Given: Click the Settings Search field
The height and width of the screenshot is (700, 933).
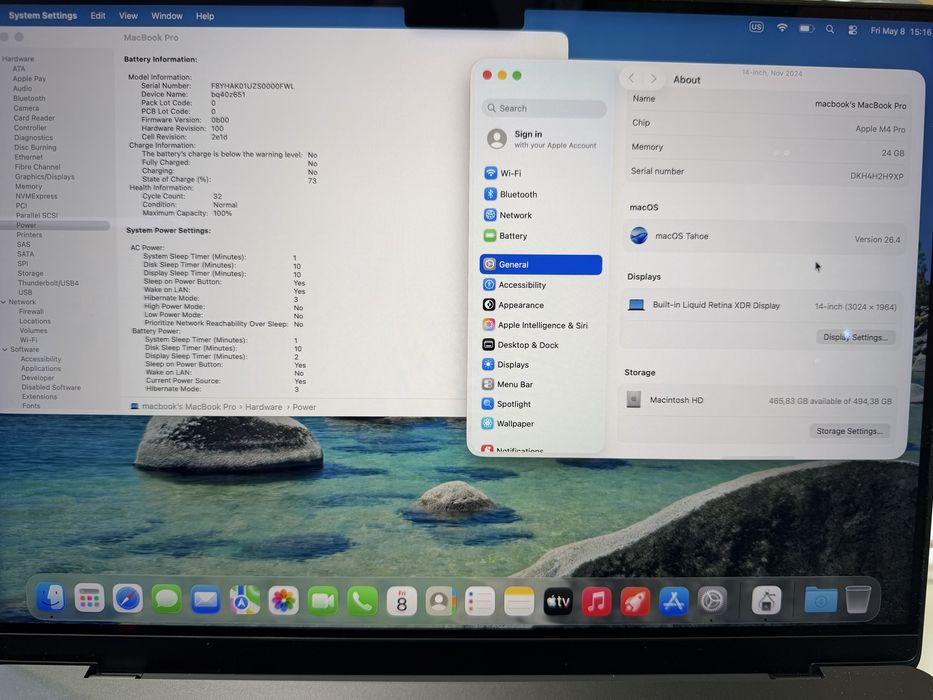Looking at the screenshot, I should point(544,108).
